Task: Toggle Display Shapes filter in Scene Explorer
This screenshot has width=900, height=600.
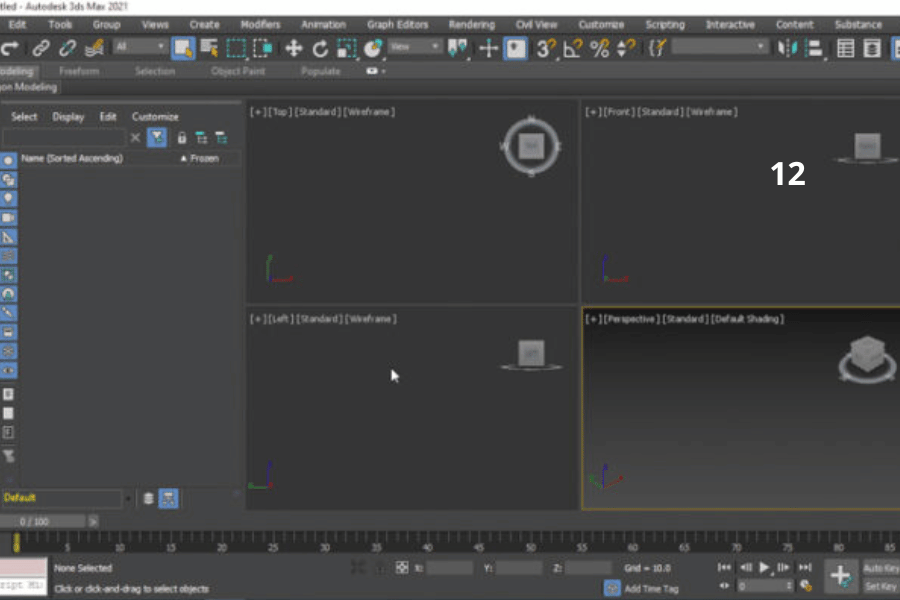Action: pyautogui.click(x=9, y=180)
